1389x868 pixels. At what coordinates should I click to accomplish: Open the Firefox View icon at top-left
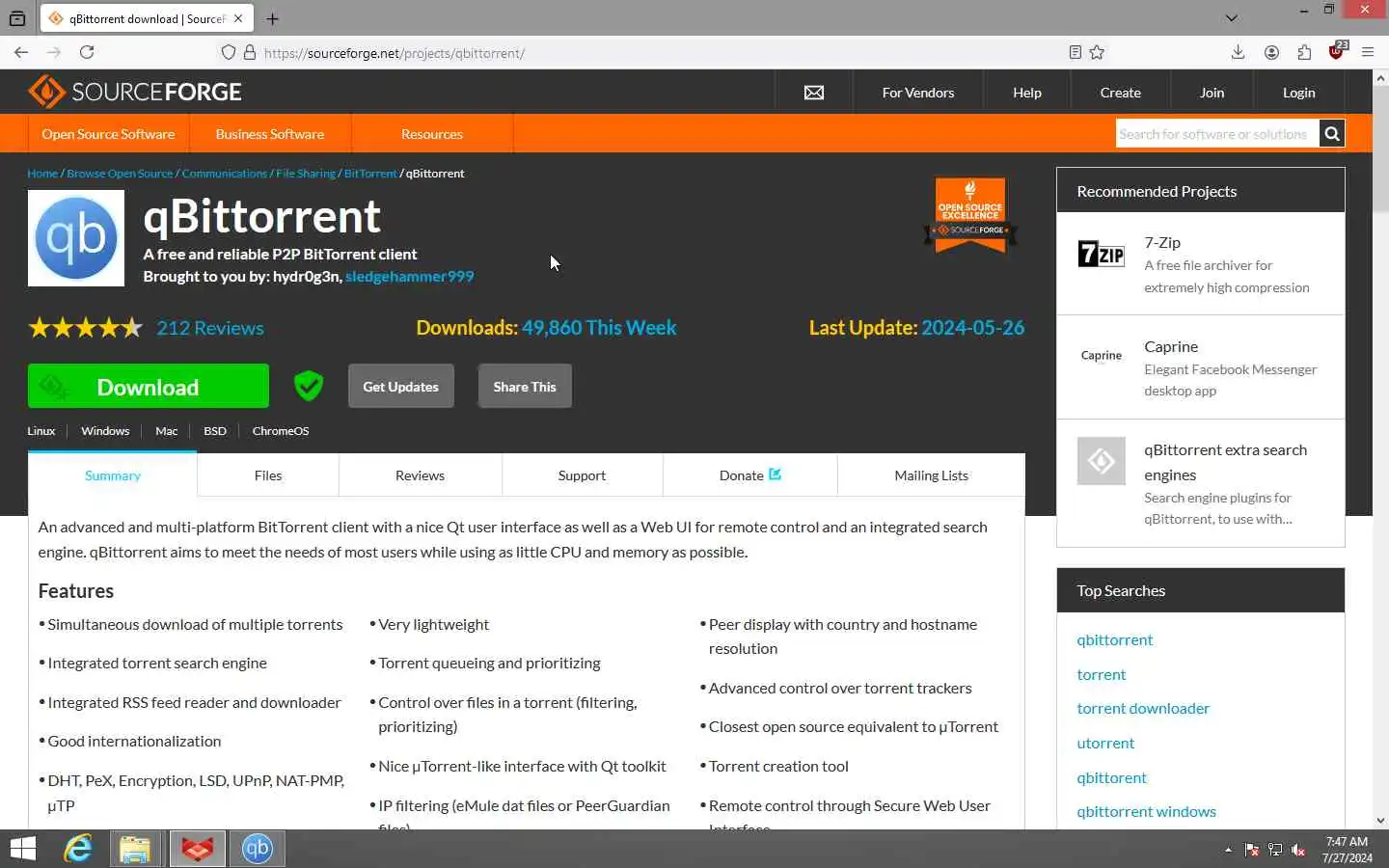pos(16,18)
